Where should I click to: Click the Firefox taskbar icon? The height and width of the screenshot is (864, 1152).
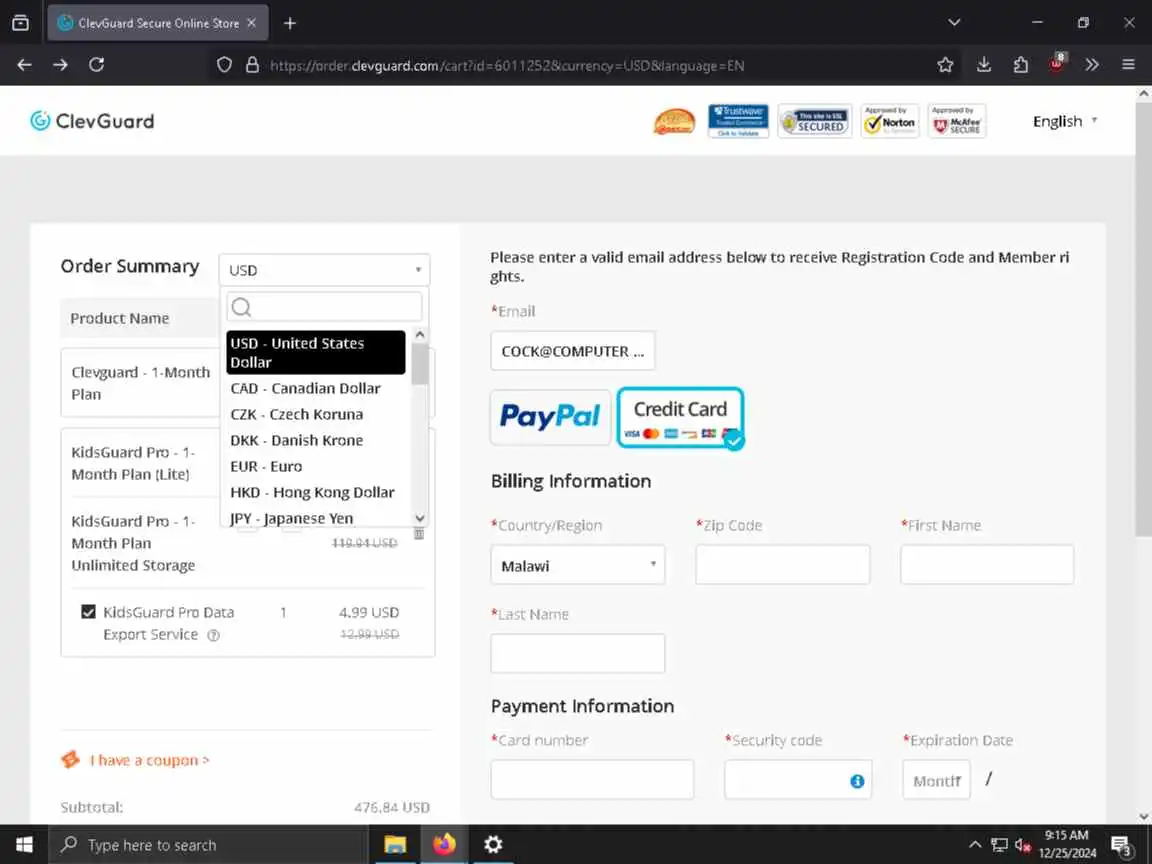(x=444, y=845)
